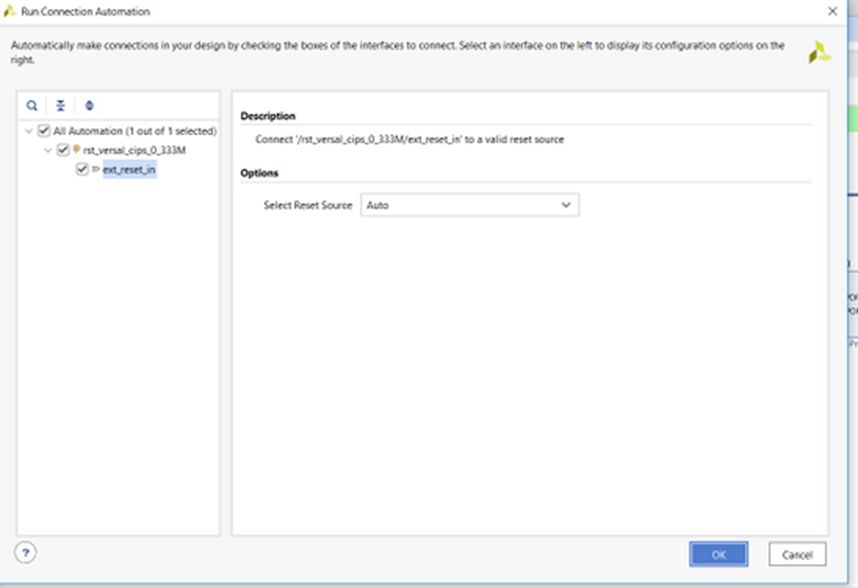The width and height of the screenshot is (858, 588).
Task: Click the rst_versal_cips_0_333M block icon
Action: coord(77,150)
